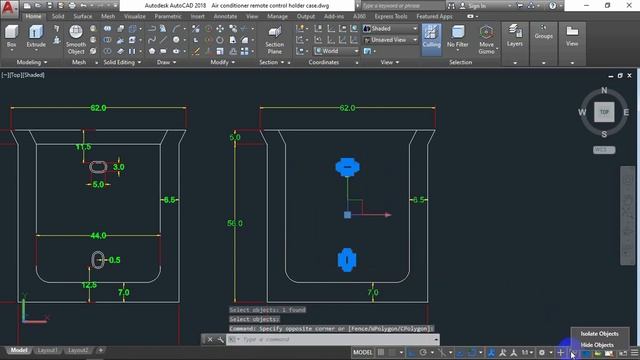Toggle polar tracking in status bar

pyautogui.click(x=423, y=353)
